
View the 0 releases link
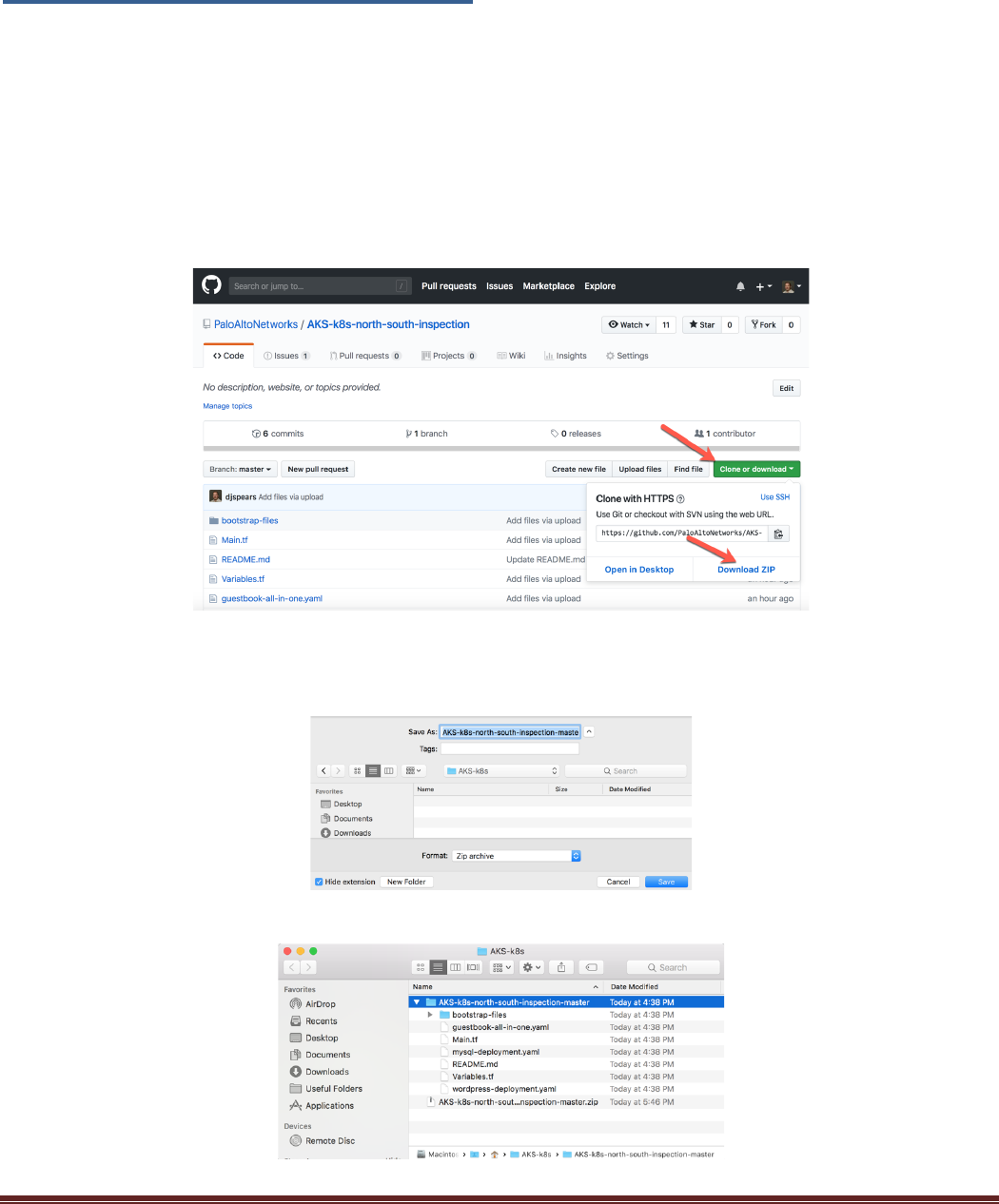point(576,434)
